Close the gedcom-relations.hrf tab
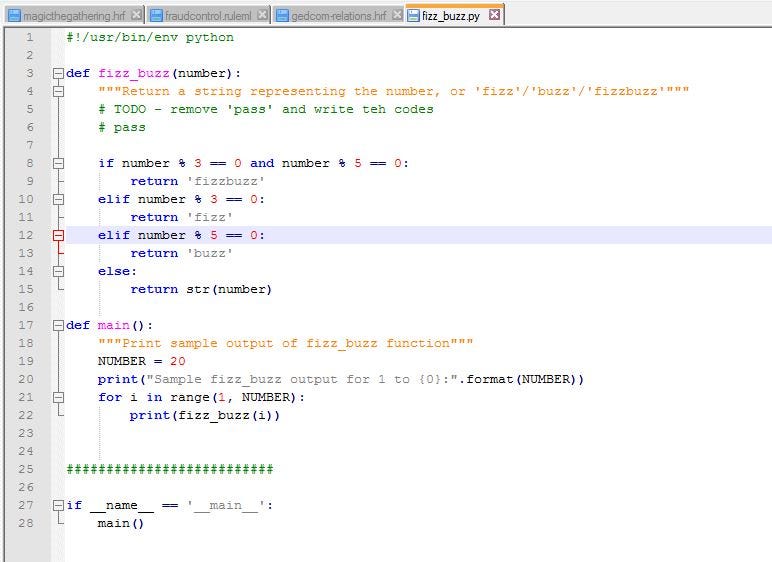The image size is (772, 562). (x=397, y=15)
